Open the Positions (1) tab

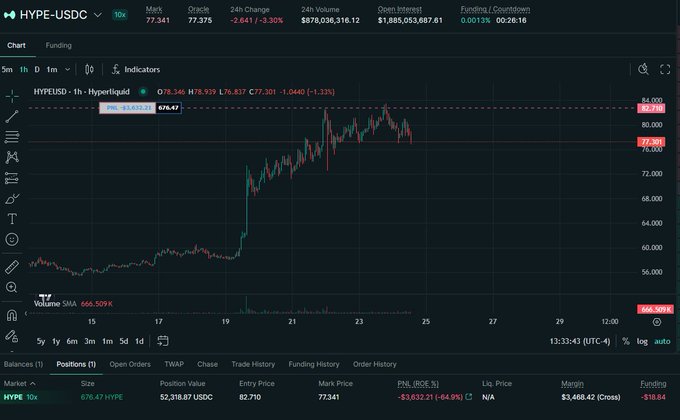pos(76,364)
